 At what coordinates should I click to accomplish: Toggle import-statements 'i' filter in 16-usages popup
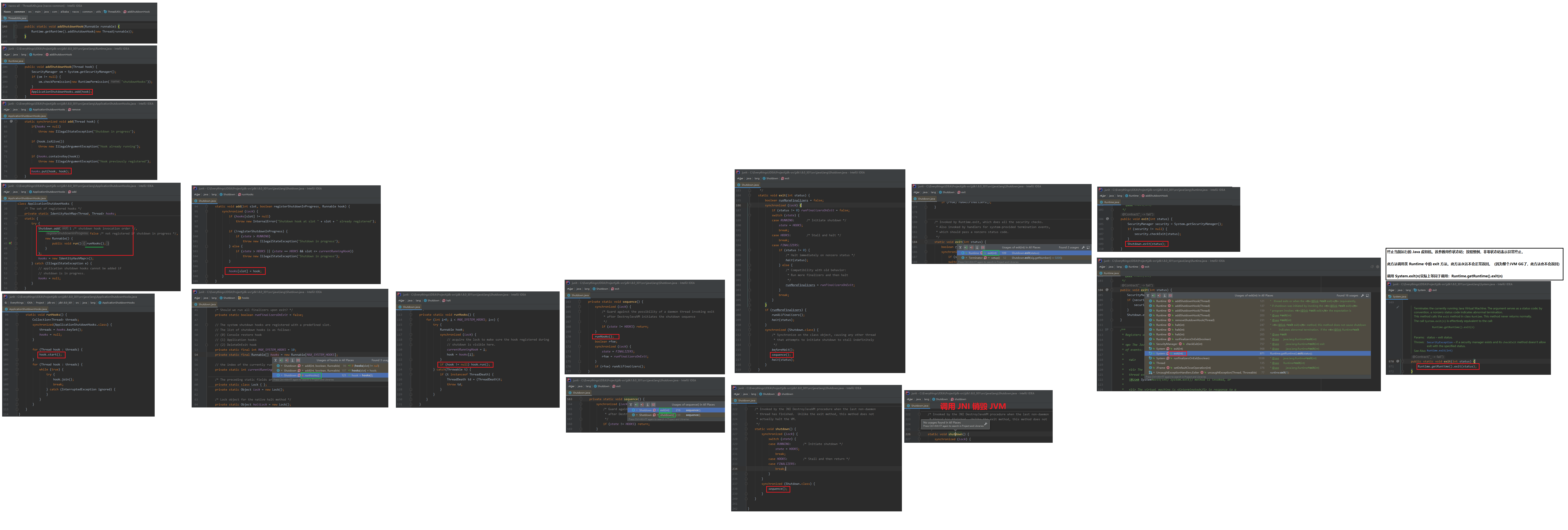tap(1165, 296)
